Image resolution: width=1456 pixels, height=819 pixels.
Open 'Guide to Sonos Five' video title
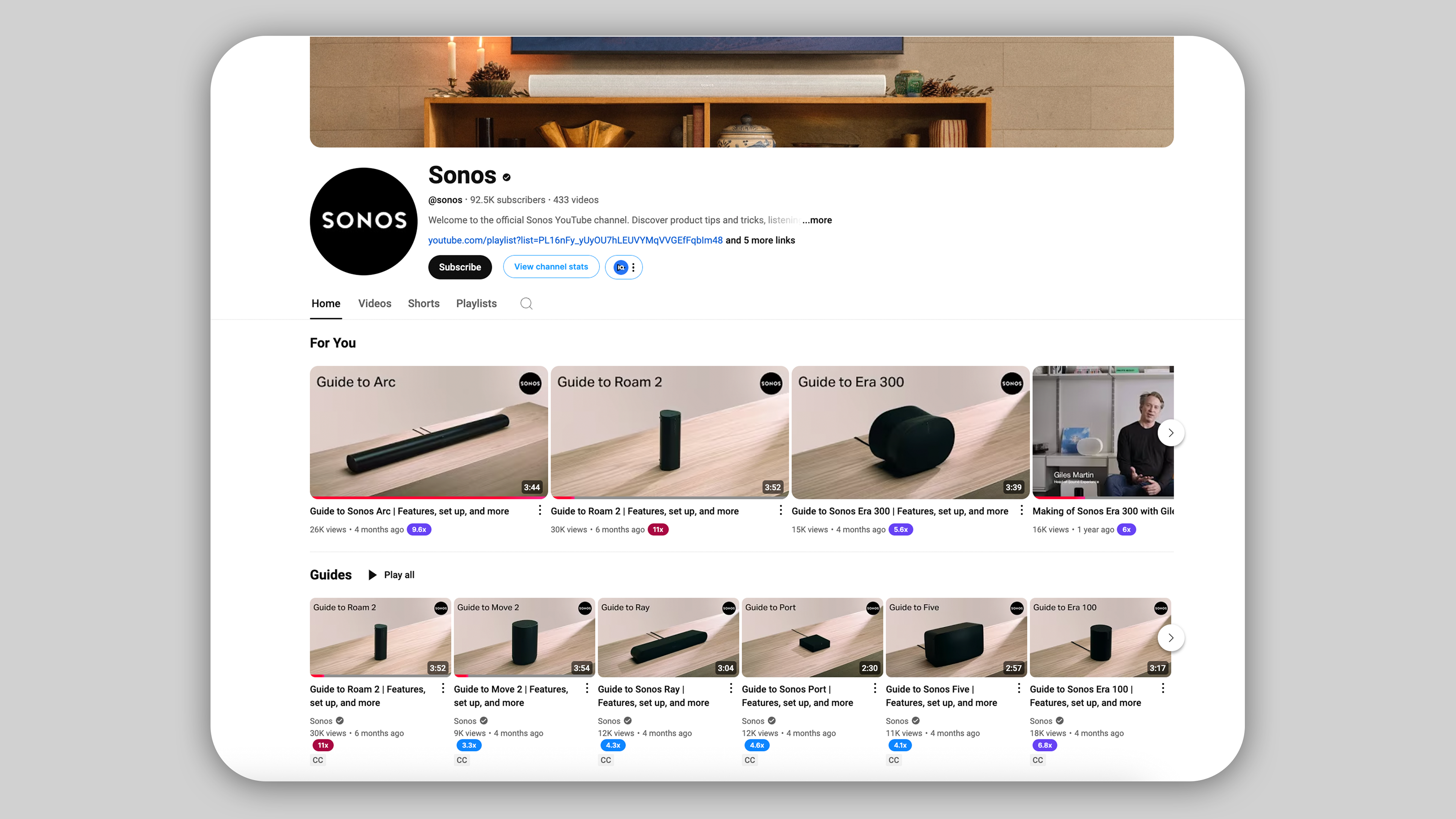(941, 696)
